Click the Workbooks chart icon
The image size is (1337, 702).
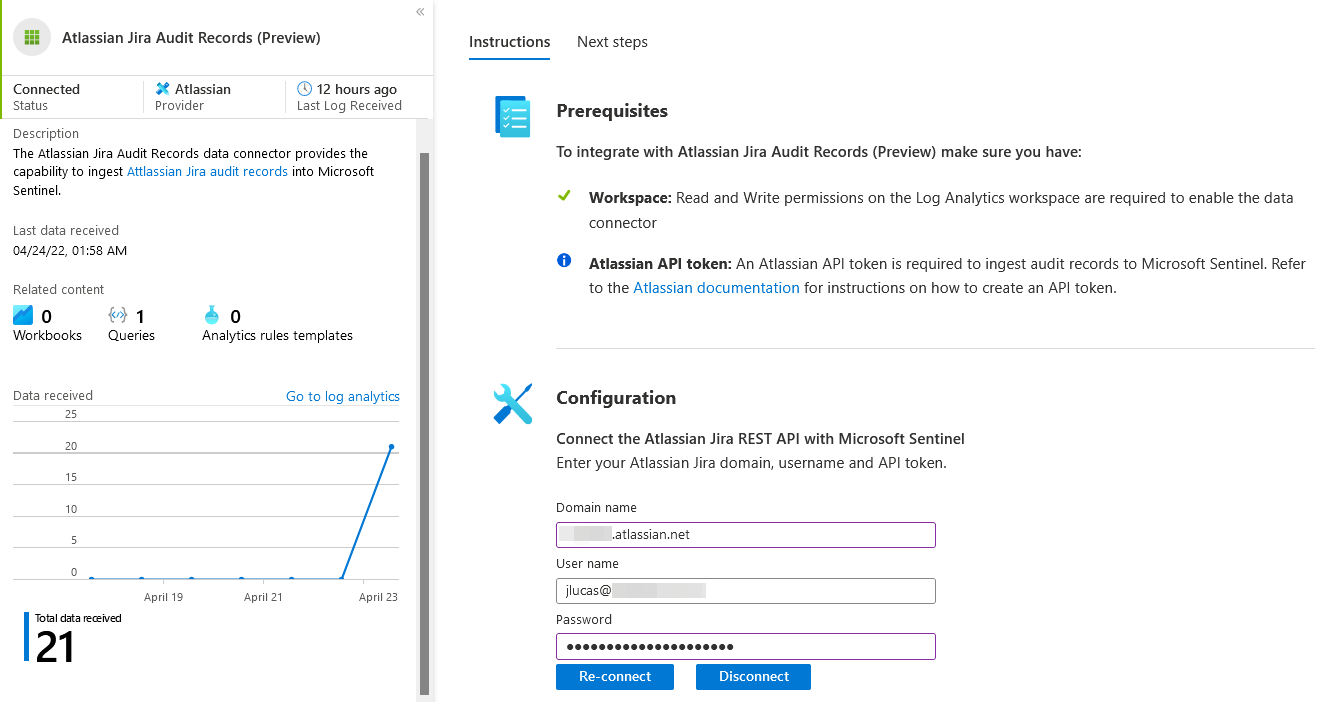(23, 315)
